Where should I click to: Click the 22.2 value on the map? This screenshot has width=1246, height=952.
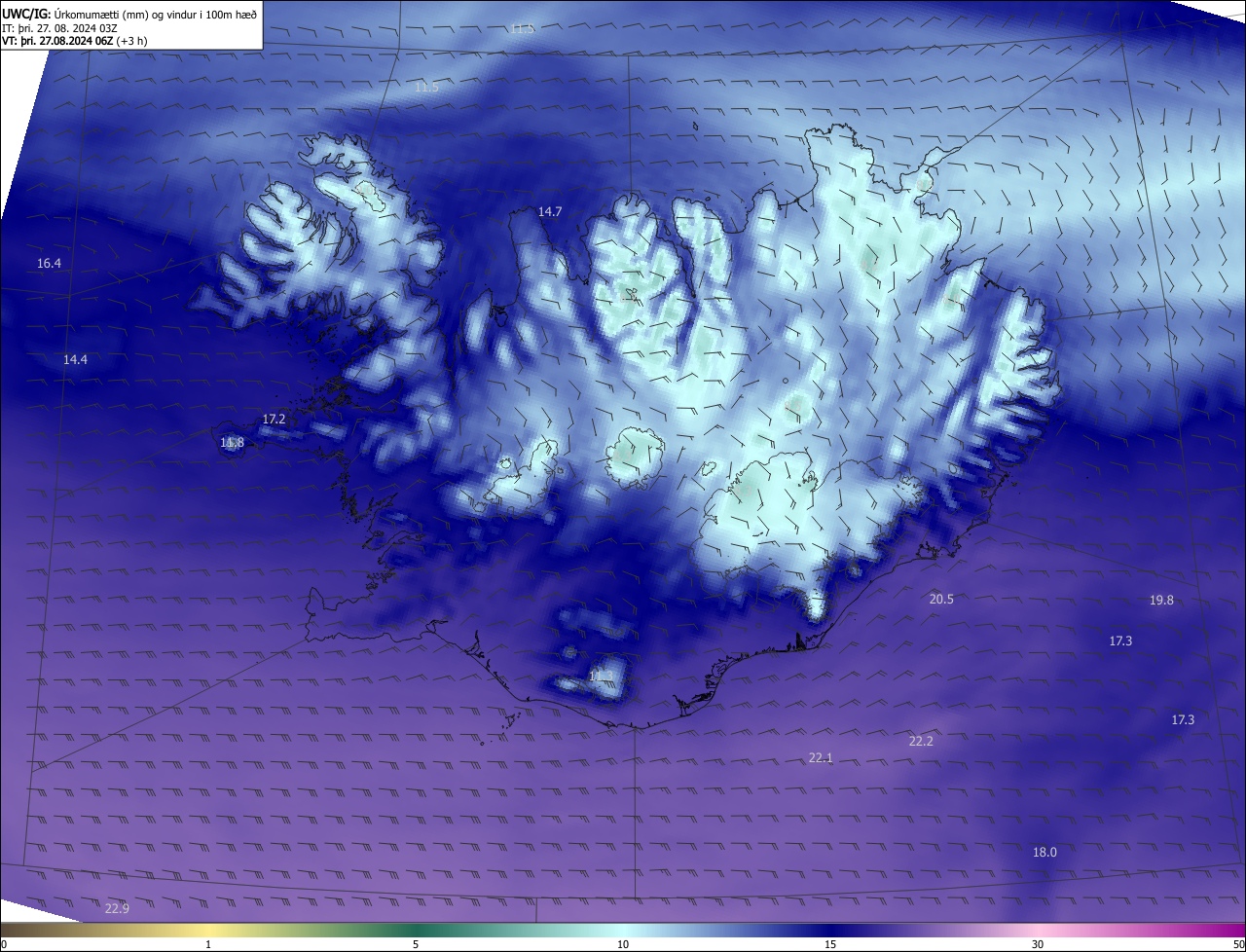921,742
